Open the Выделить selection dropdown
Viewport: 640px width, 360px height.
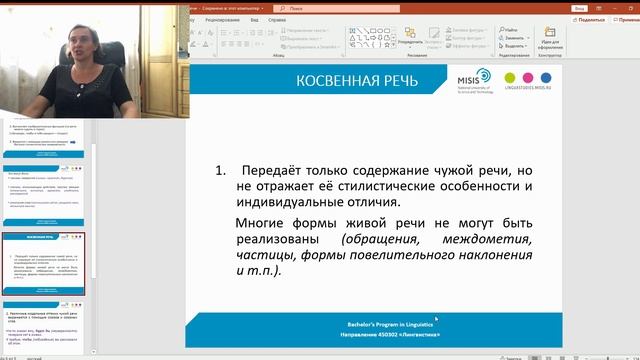click(x=513, y=46)
